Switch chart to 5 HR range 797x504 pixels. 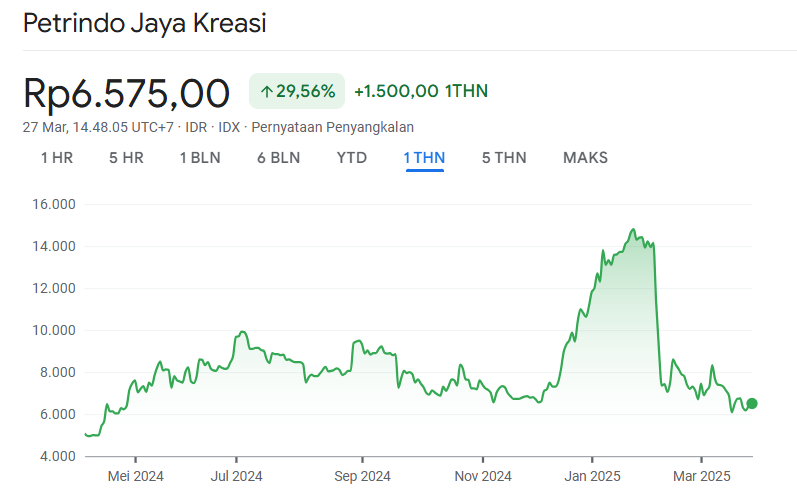[x=126, y=158]
